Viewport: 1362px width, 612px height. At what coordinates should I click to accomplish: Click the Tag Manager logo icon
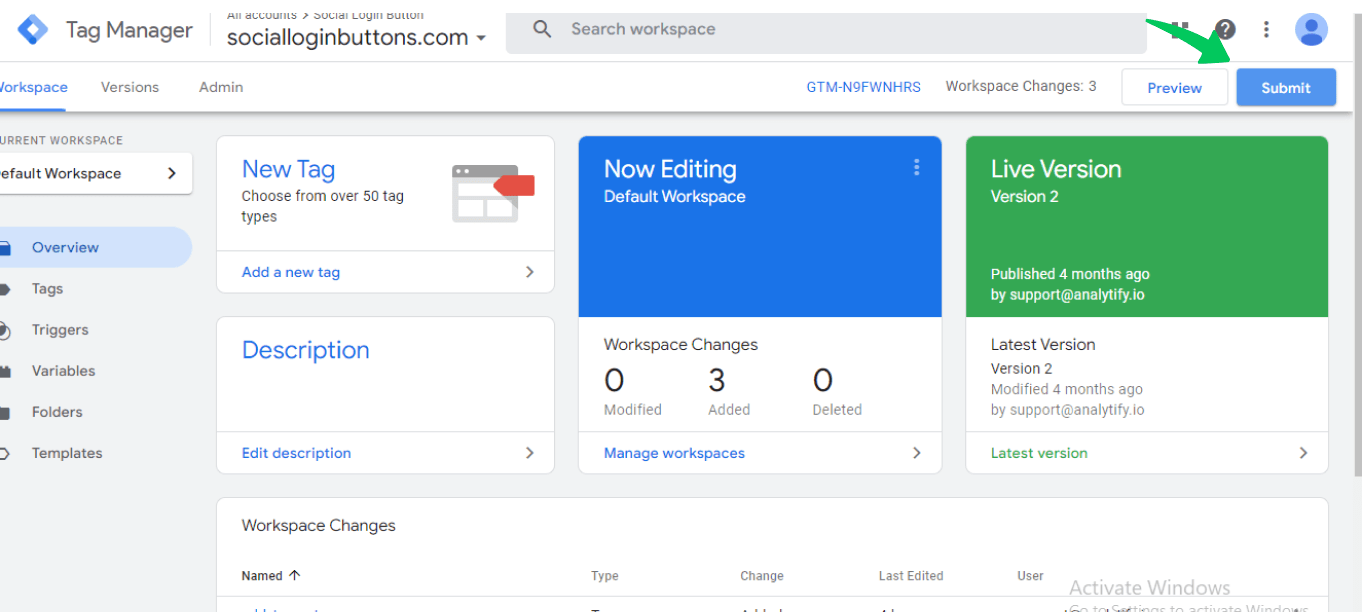33,30
